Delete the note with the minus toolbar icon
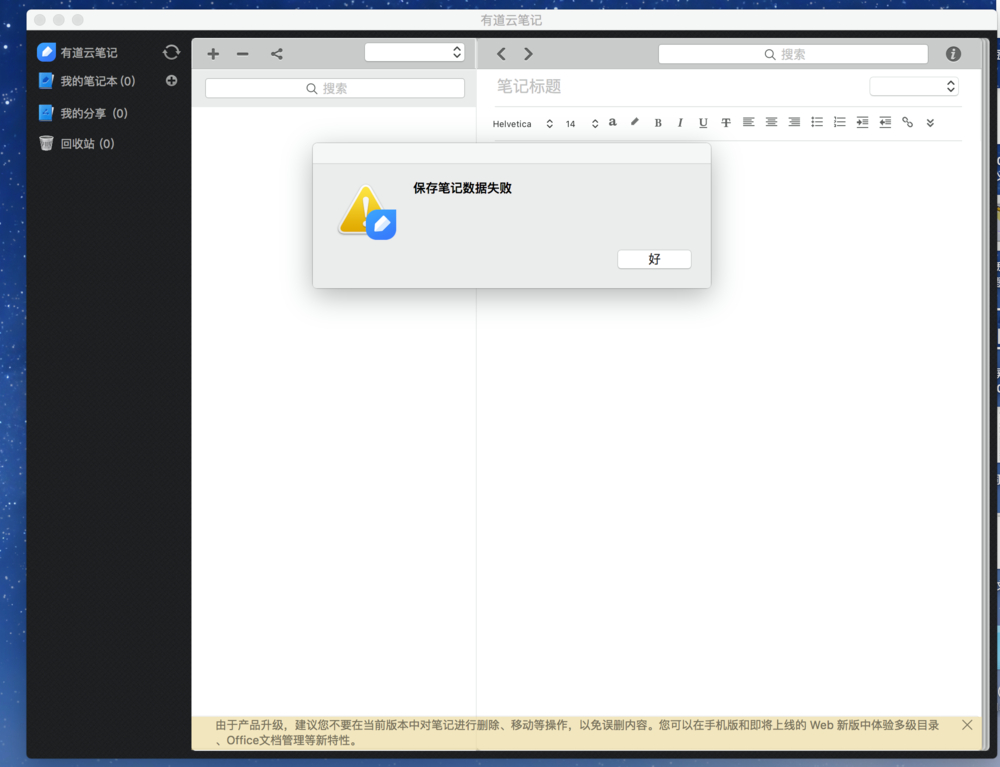Viewport: 1000px width, 767px height. (x=242, y=54)
